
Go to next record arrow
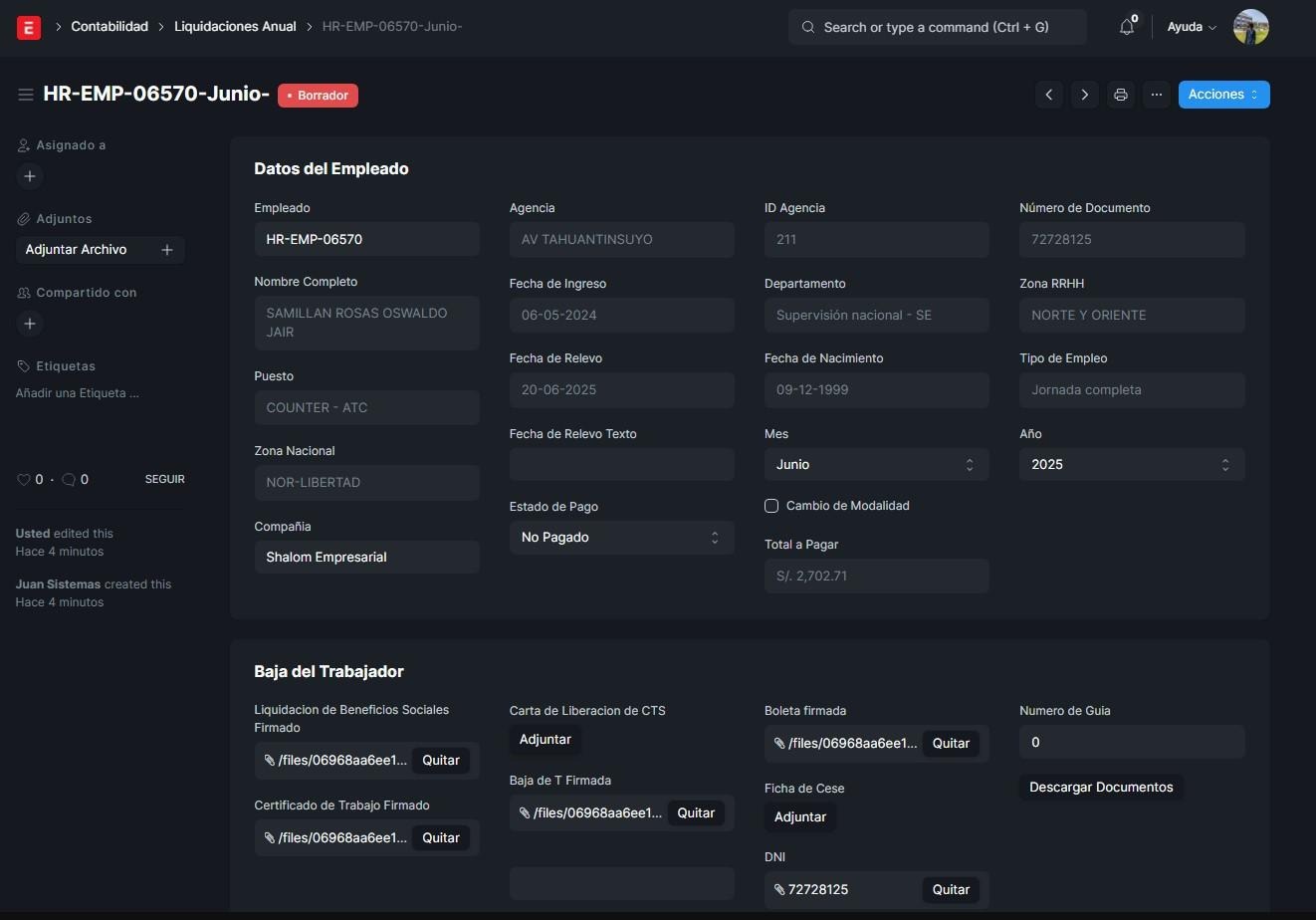1084,95
